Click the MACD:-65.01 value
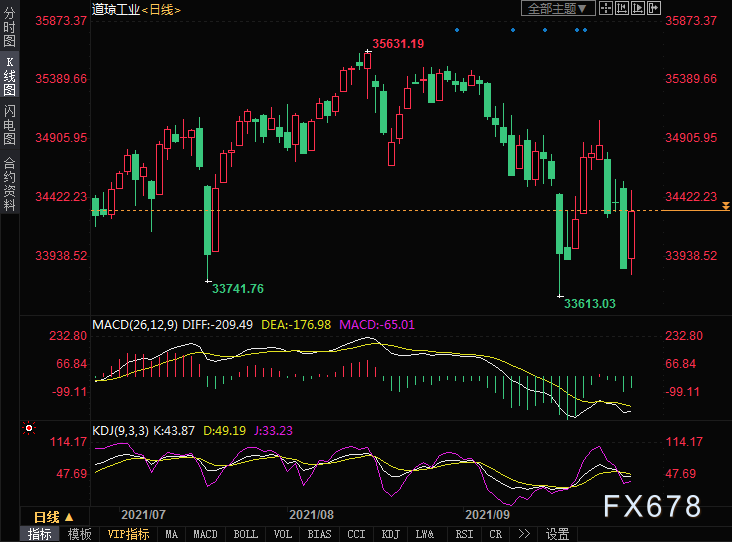The width and height of the screenshot is (732, 542). coord(377,325)
